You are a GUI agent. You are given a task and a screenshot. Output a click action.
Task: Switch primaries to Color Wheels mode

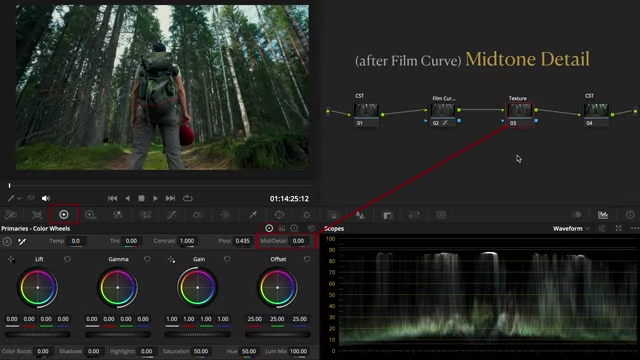269,229
